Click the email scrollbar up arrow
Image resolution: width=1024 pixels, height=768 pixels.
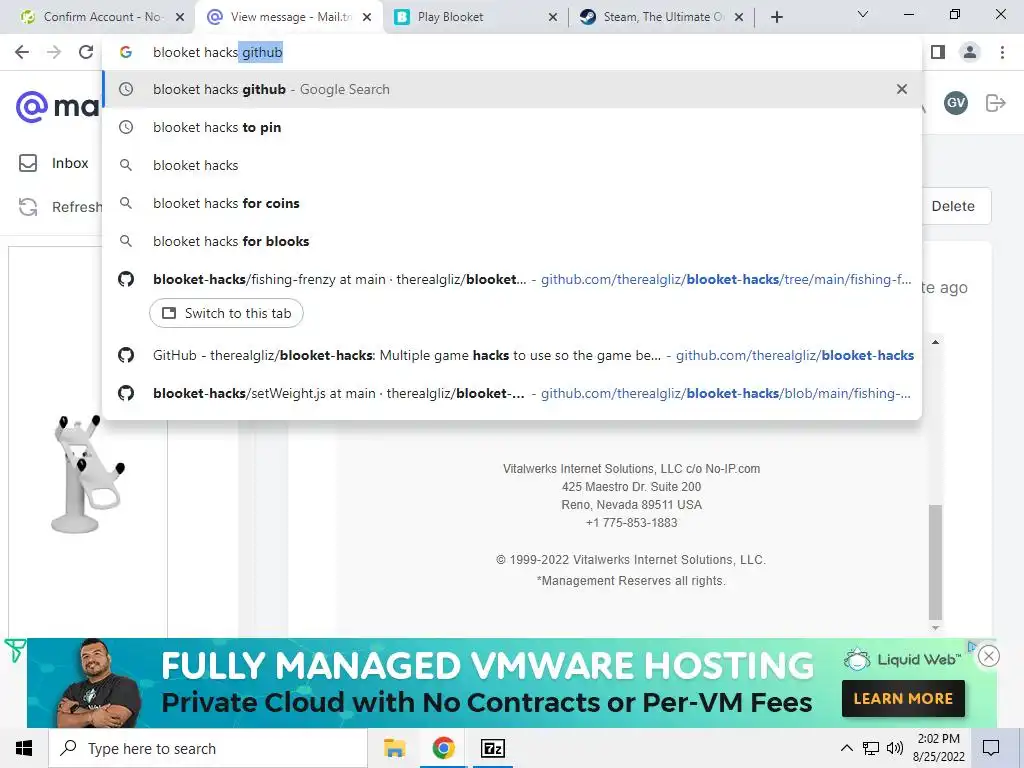pyautogui.click(x=935, y=342)
